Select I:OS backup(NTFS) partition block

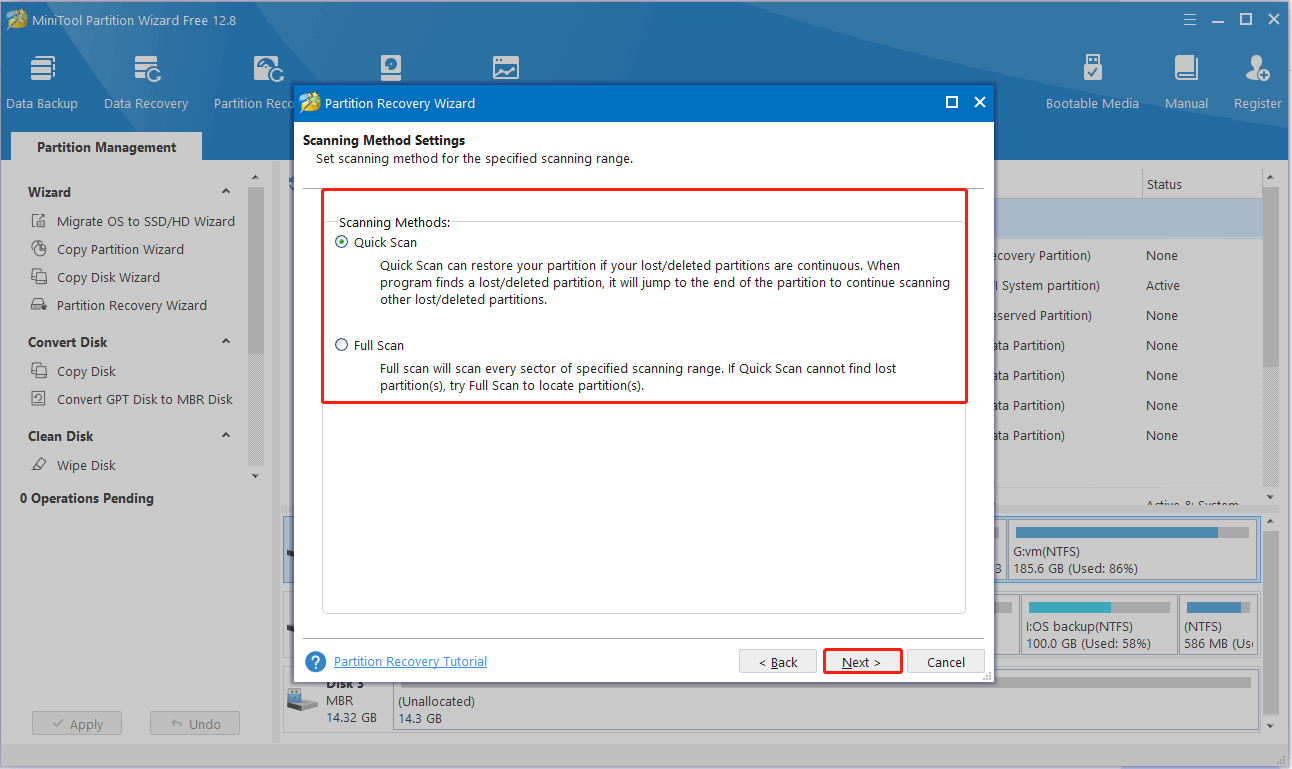1099,625
